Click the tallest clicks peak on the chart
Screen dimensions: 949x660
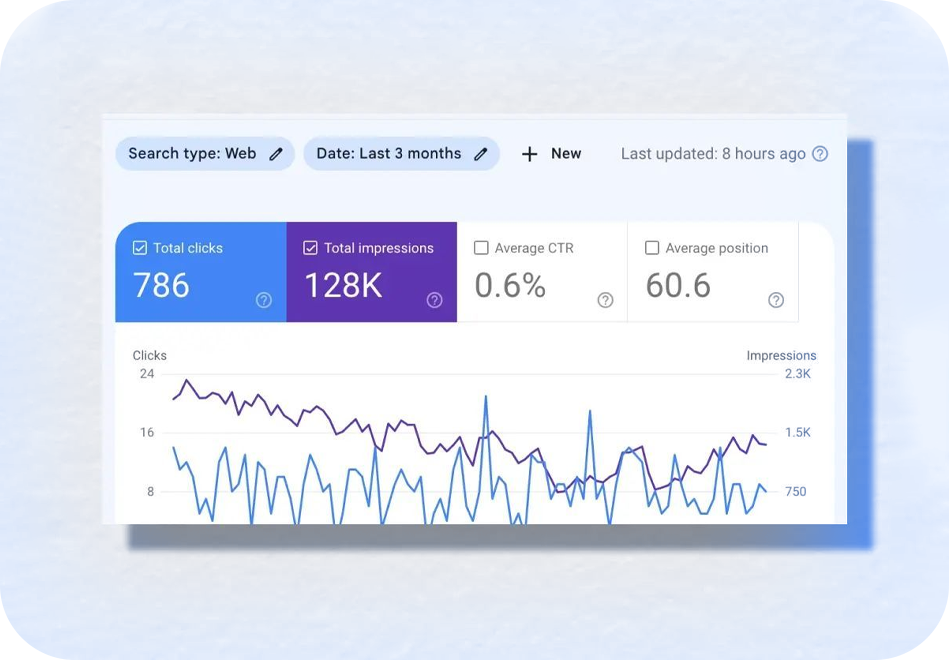click(486, 397)
